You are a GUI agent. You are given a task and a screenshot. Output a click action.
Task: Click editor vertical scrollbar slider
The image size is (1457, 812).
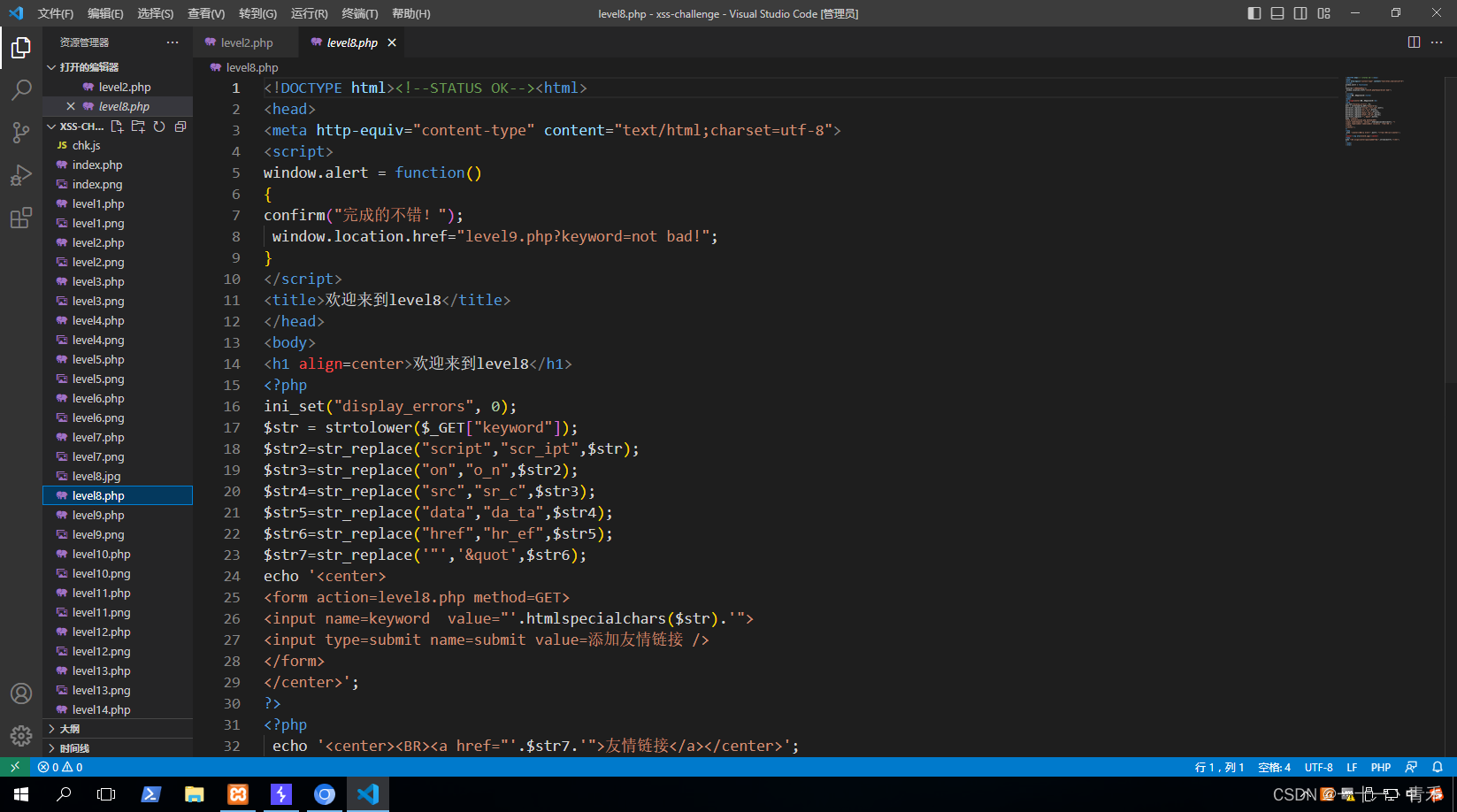click(x=1450, y=230)
